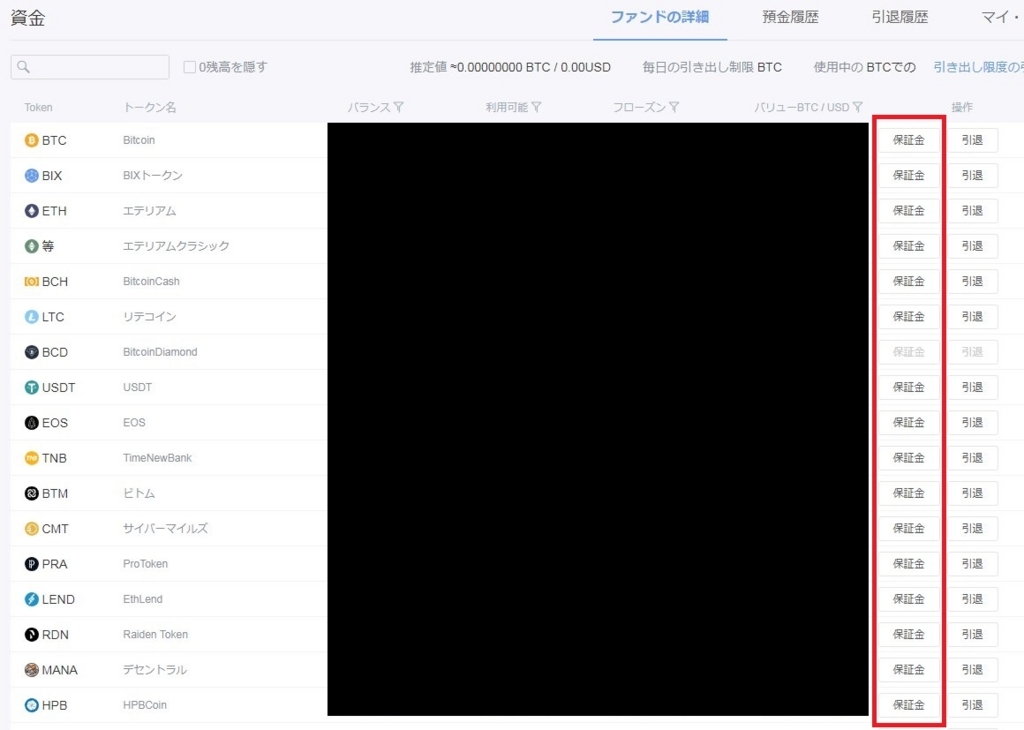This screenshot has height=730, width=1024.
Task: Click the ProToken token name
Action: click(145, 563)
